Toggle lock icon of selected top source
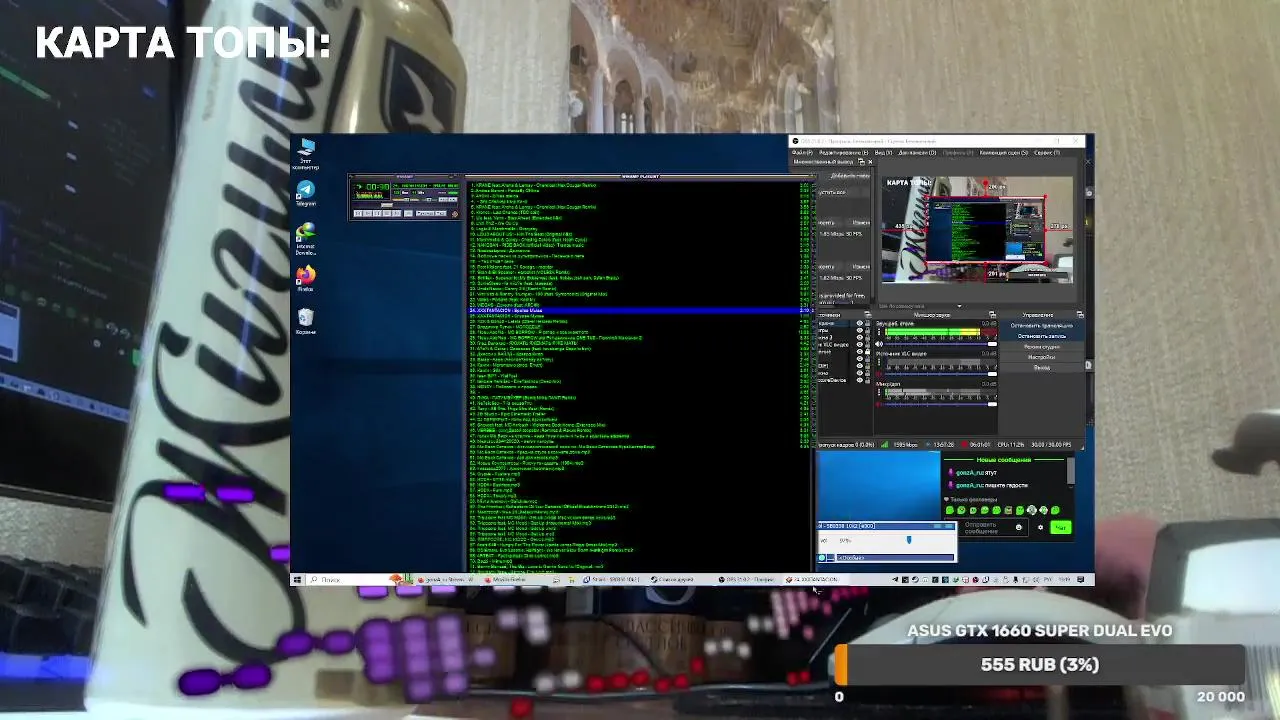This screenshot has height=720, width=1280. (867, 323)
